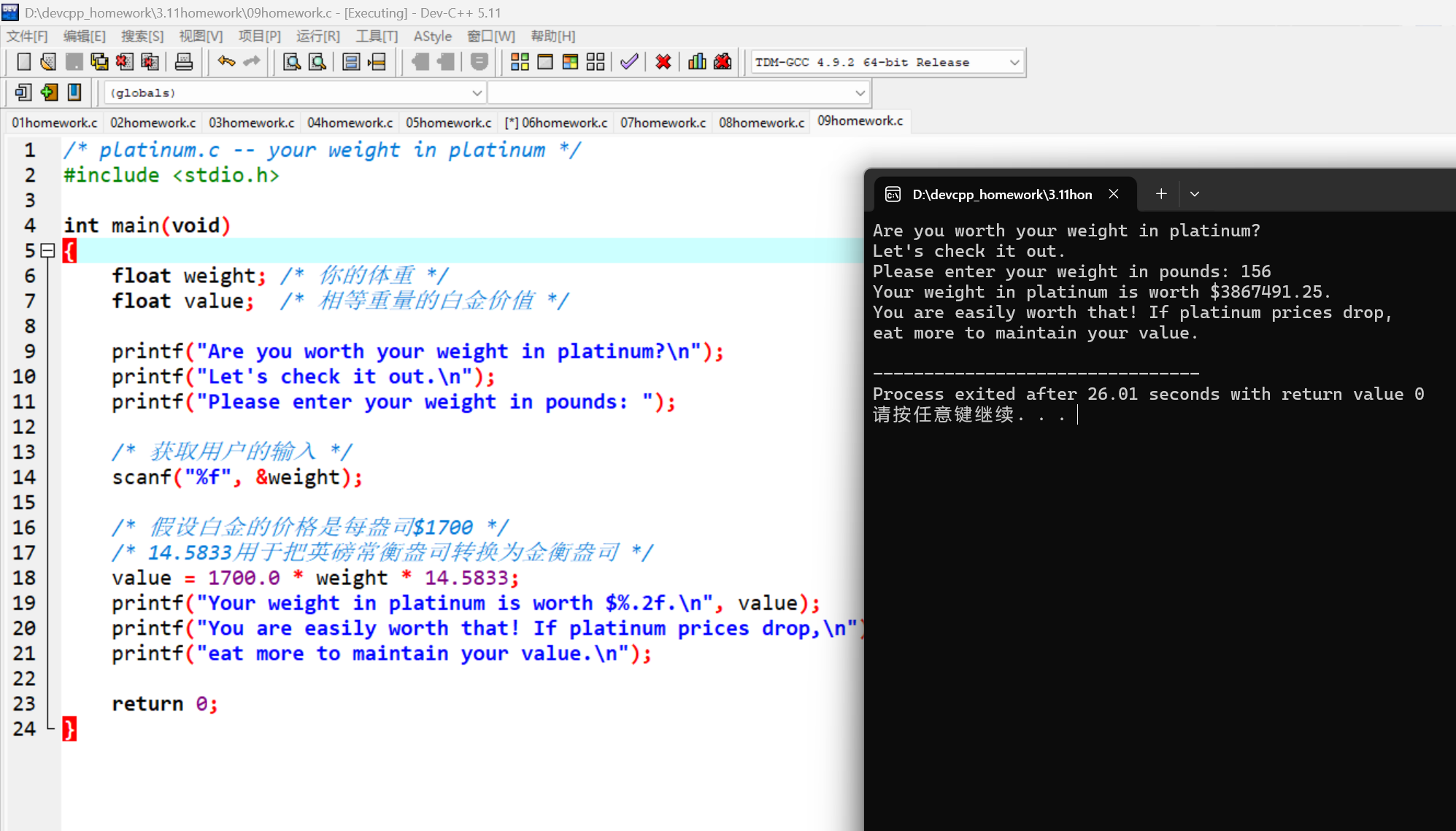Click the Print toolbar icon
This screenshot has width=1456, height=831.
pyautogui.click(x=184, y=62)
